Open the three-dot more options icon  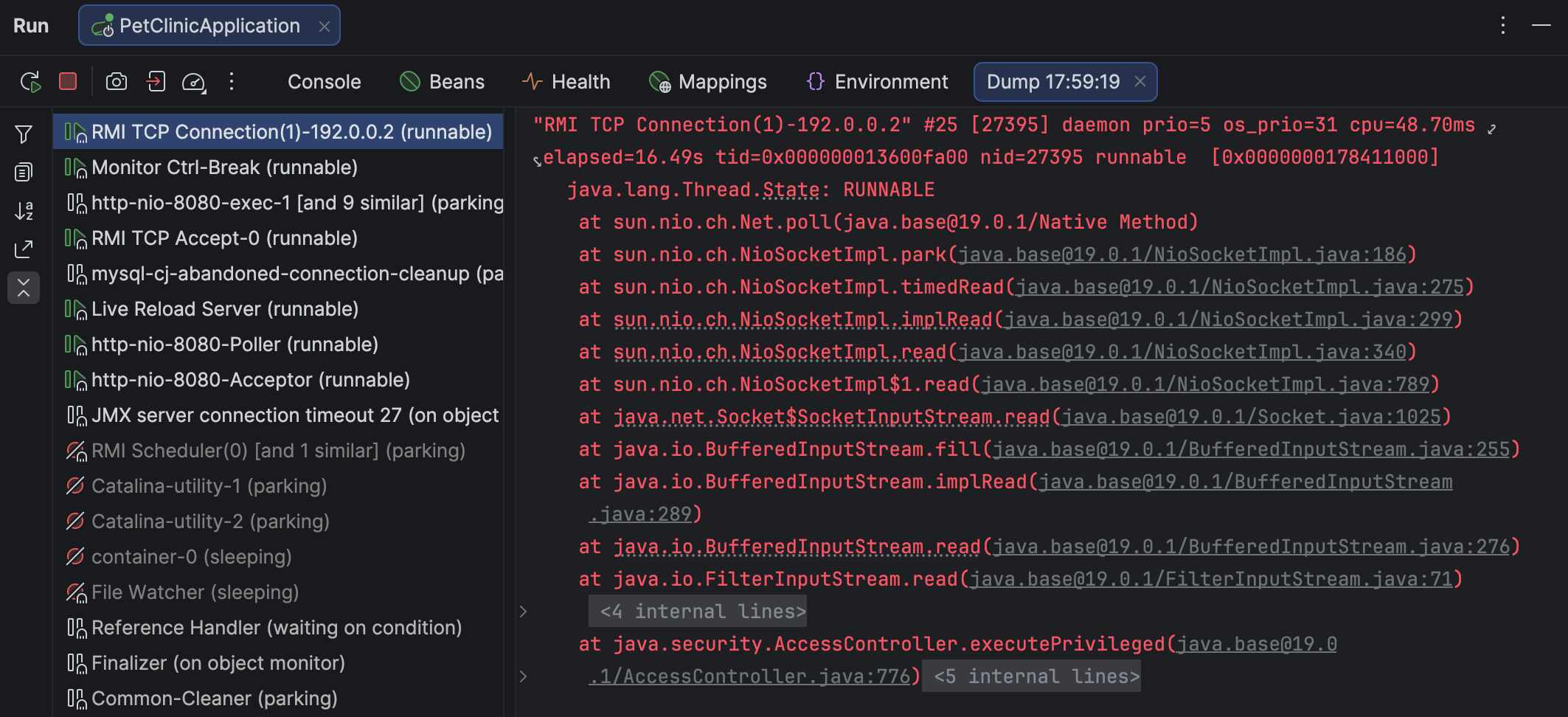point(232,82)
